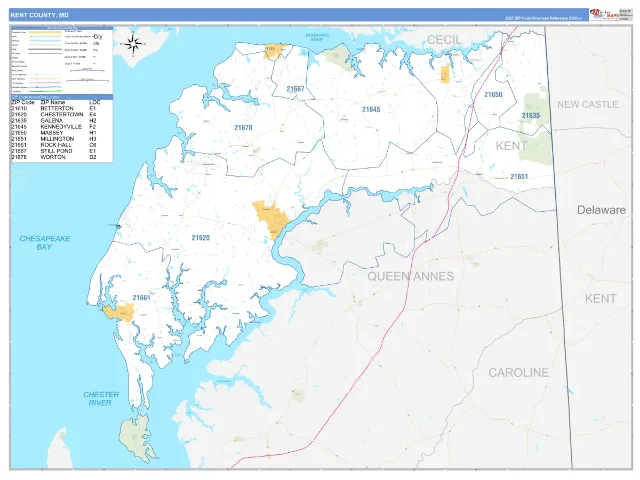Click the KENT label beside ZIP 21651
The image size is (640, 480).
point(511,146)
